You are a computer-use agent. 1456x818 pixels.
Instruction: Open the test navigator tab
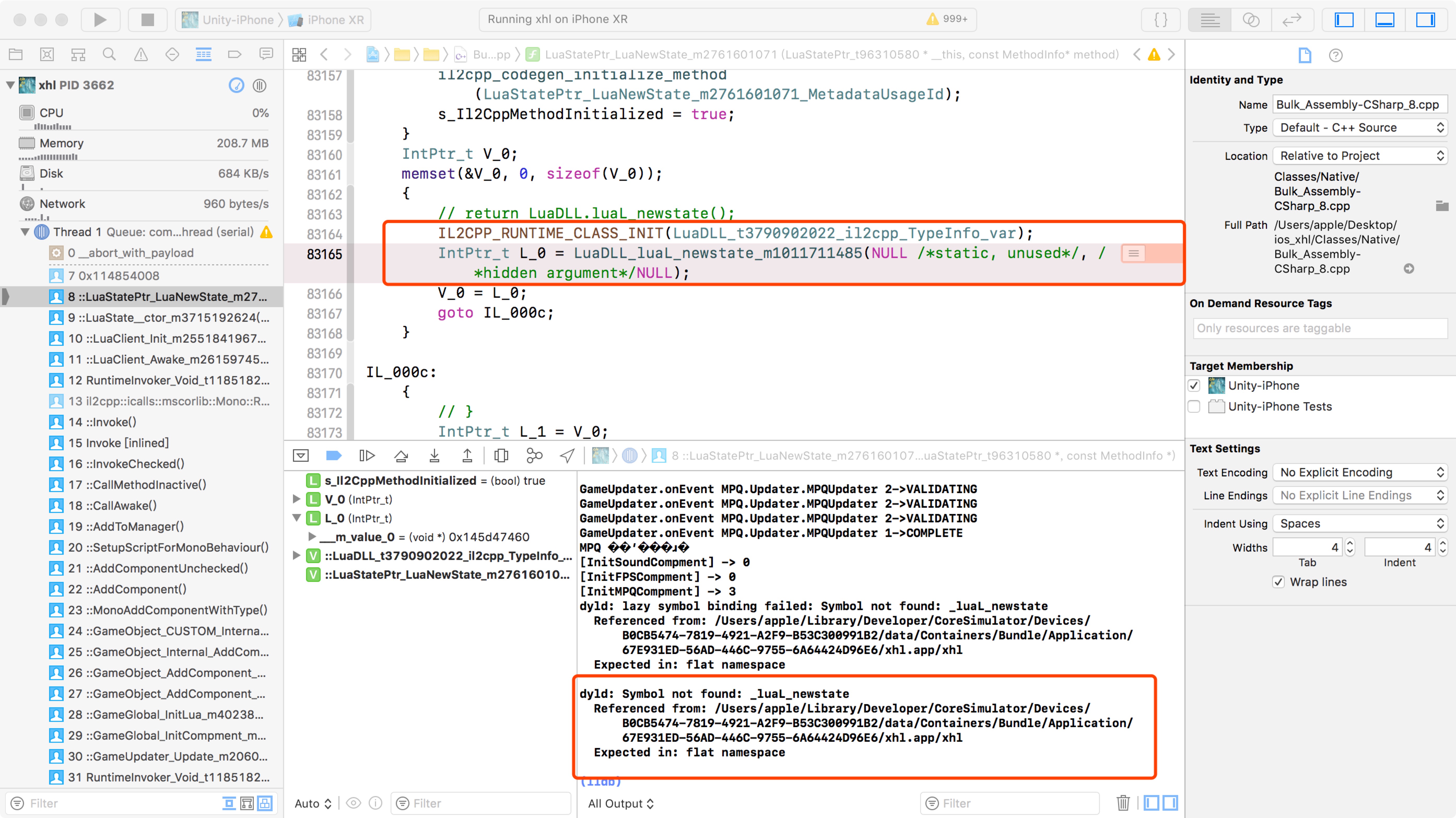pos(172,54)
